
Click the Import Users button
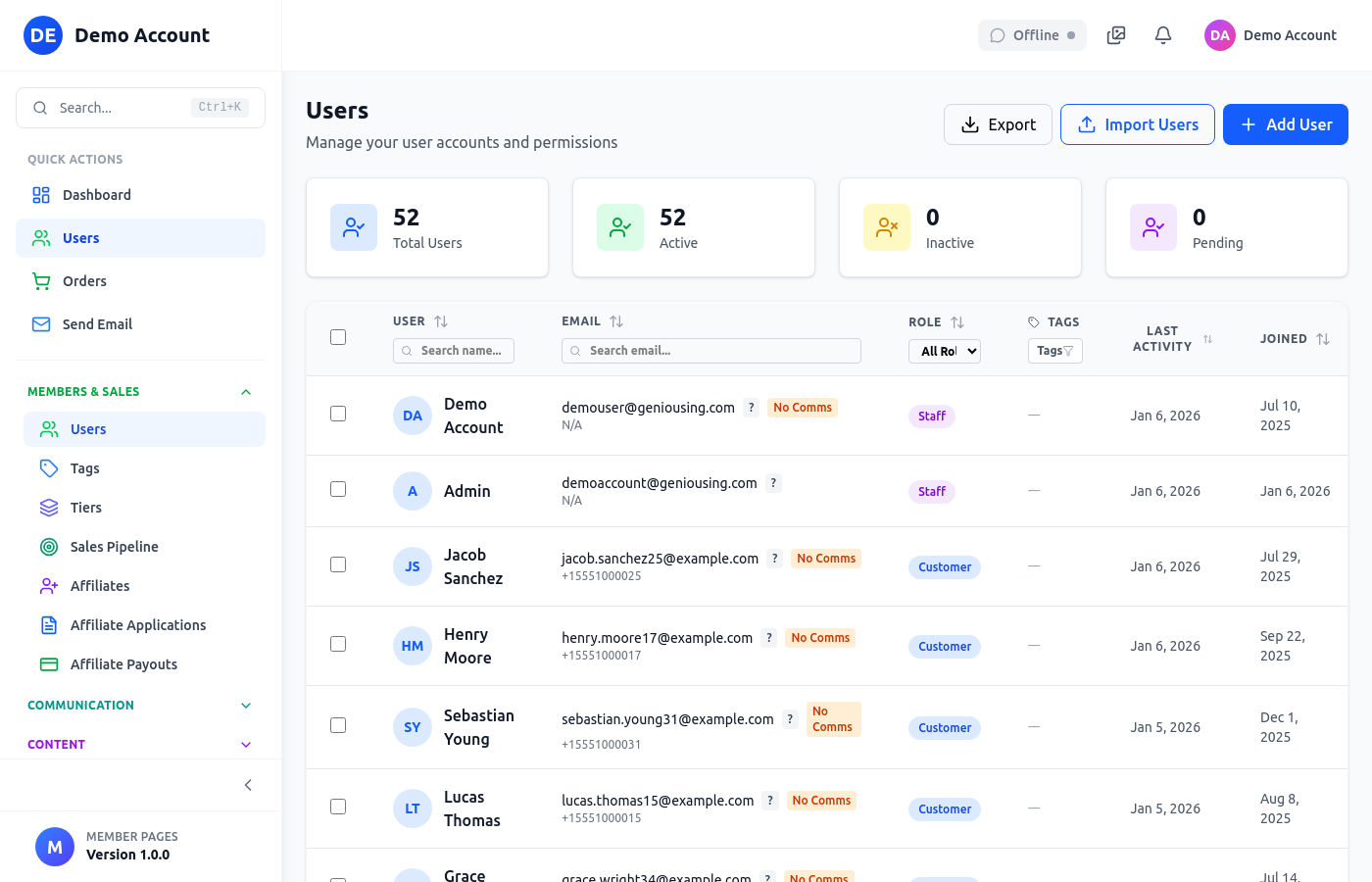pyautogui.click(x=1137, y=124)
